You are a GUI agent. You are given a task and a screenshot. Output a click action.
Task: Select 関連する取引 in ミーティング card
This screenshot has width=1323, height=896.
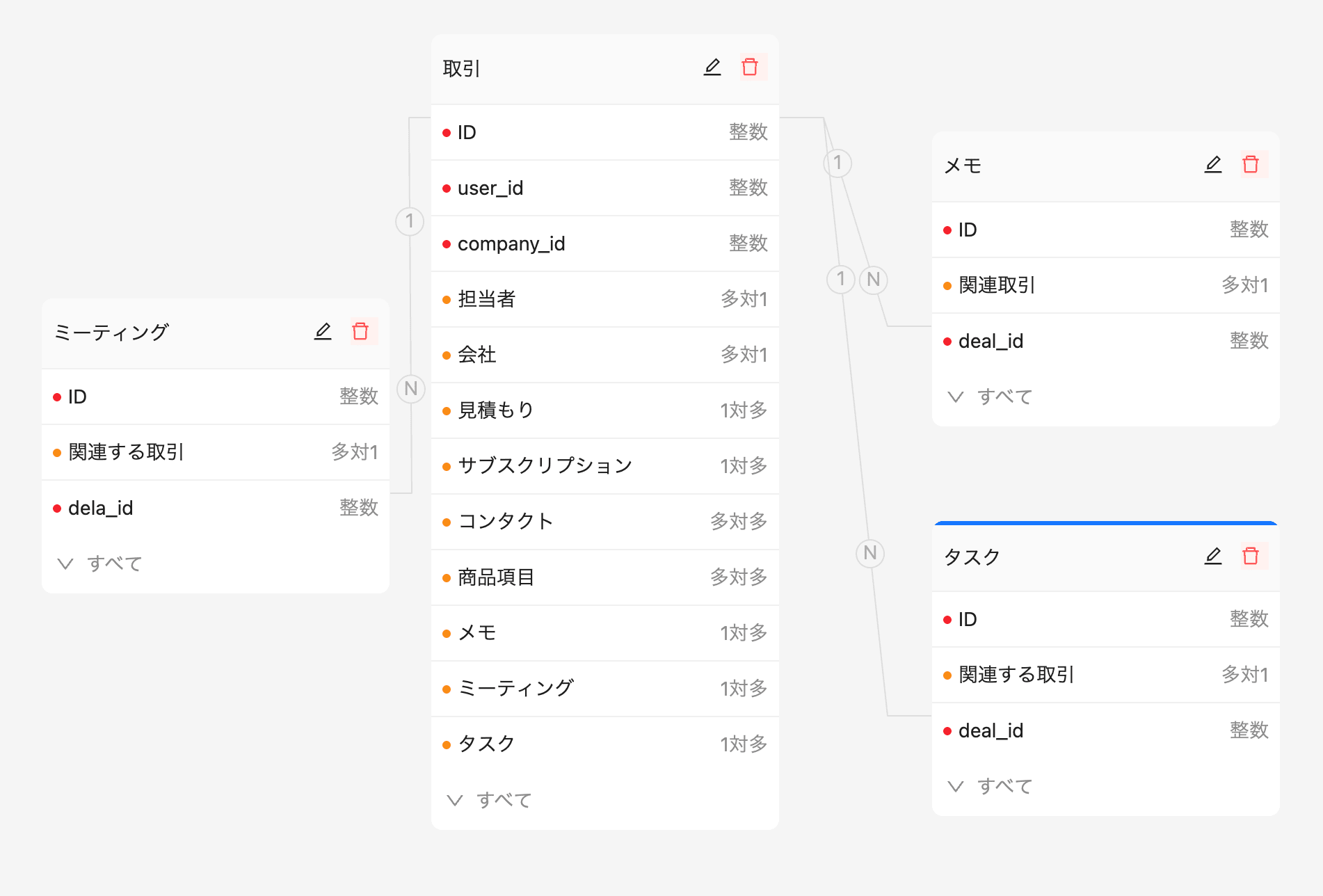click(x=216, y=452)
